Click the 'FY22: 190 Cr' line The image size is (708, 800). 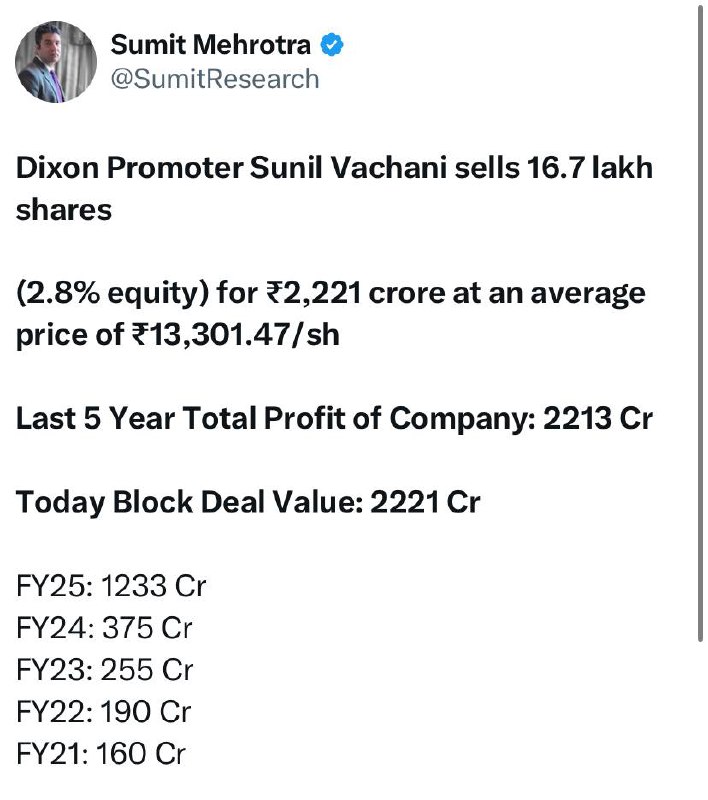point(104,712)
